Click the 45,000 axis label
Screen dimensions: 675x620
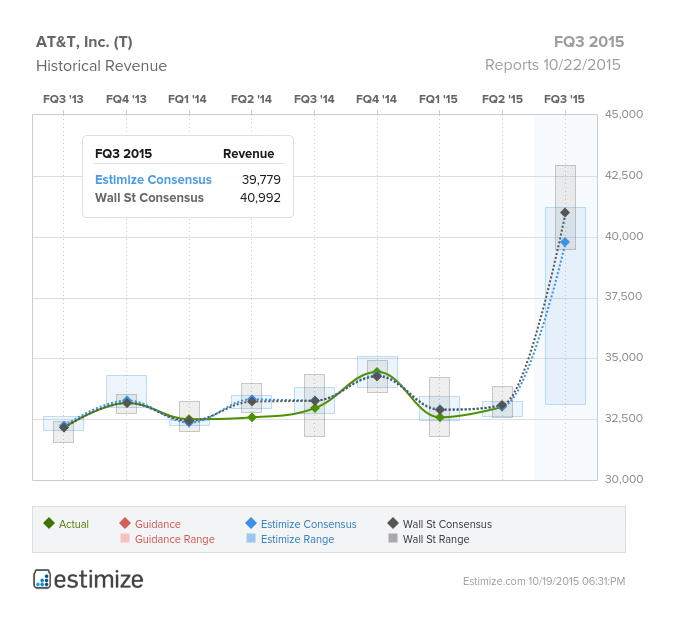coord(624,114)
